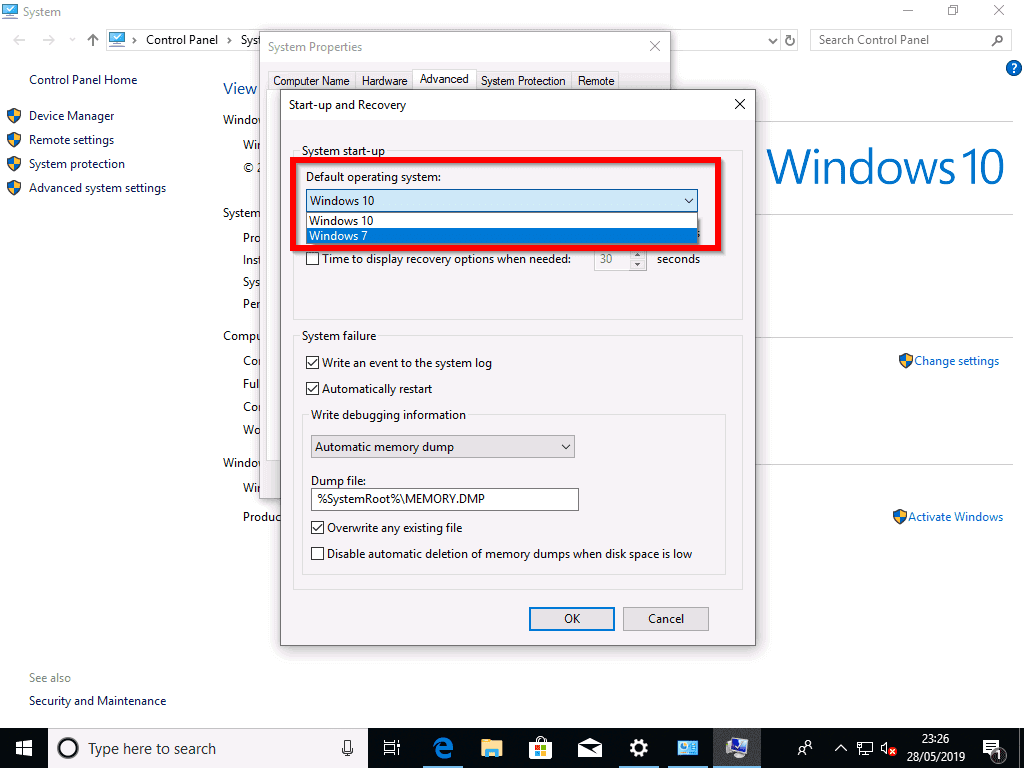Select the Advanced tab

[x=444, y=79]
